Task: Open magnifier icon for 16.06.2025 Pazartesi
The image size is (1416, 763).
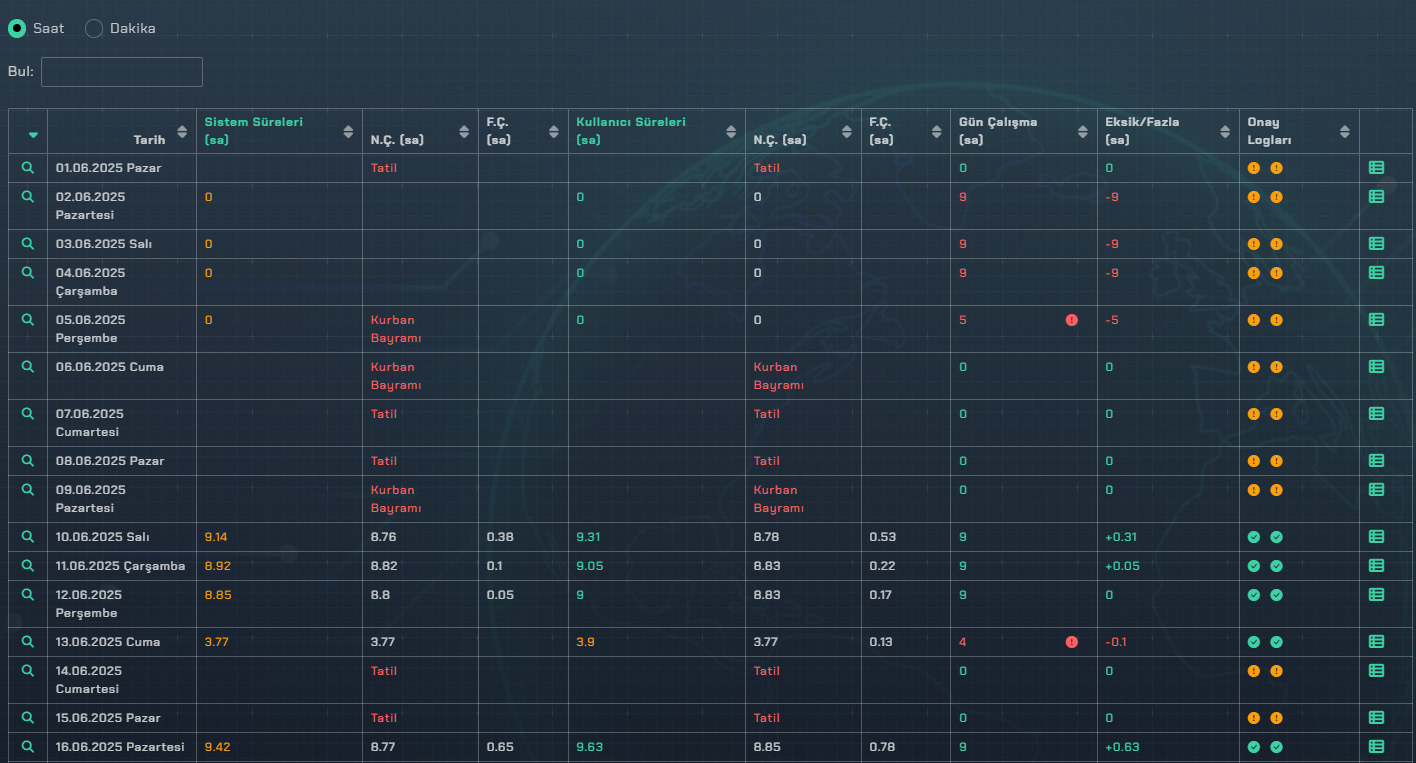Action: [x=28, y=746]
